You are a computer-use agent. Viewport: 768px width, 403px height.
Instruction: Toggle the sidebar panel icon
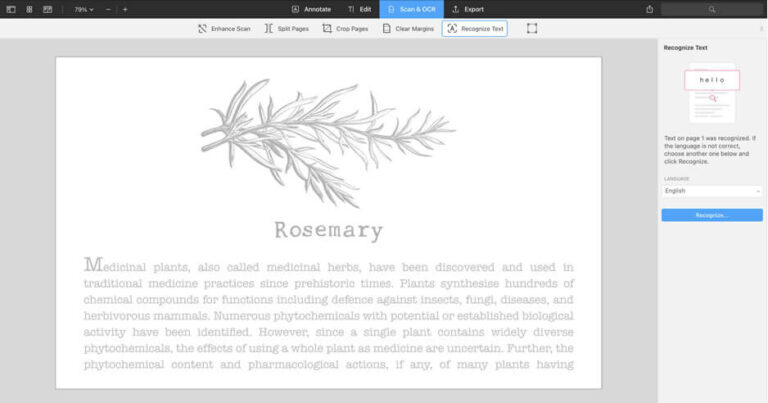coord(11,9)
